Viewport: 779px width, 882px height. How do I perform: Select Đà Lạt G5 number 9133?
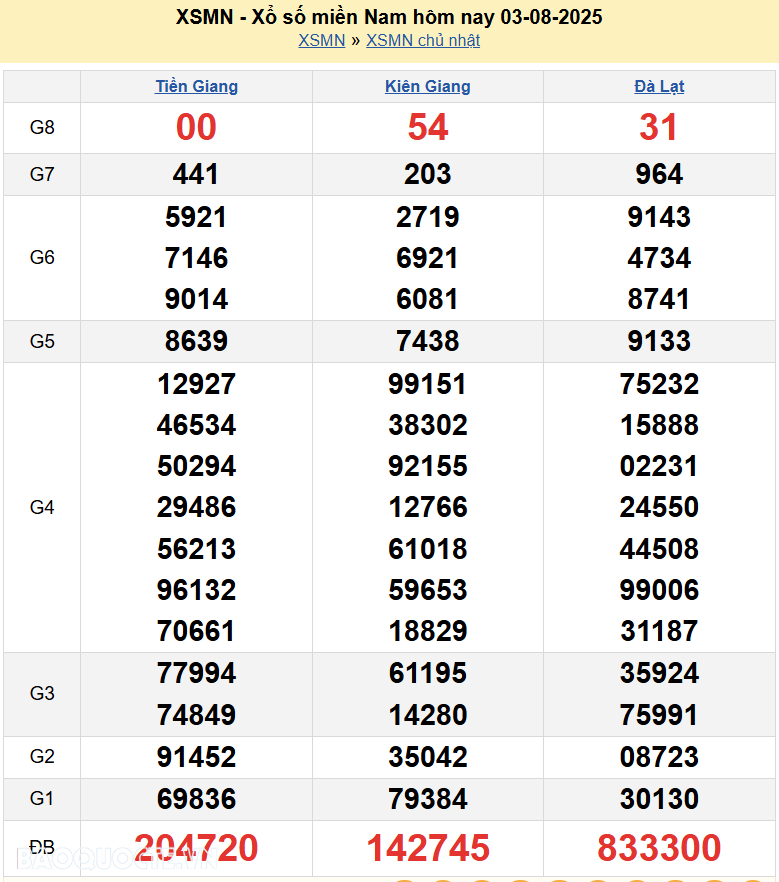pyautogui.click(x=659, y=341)
